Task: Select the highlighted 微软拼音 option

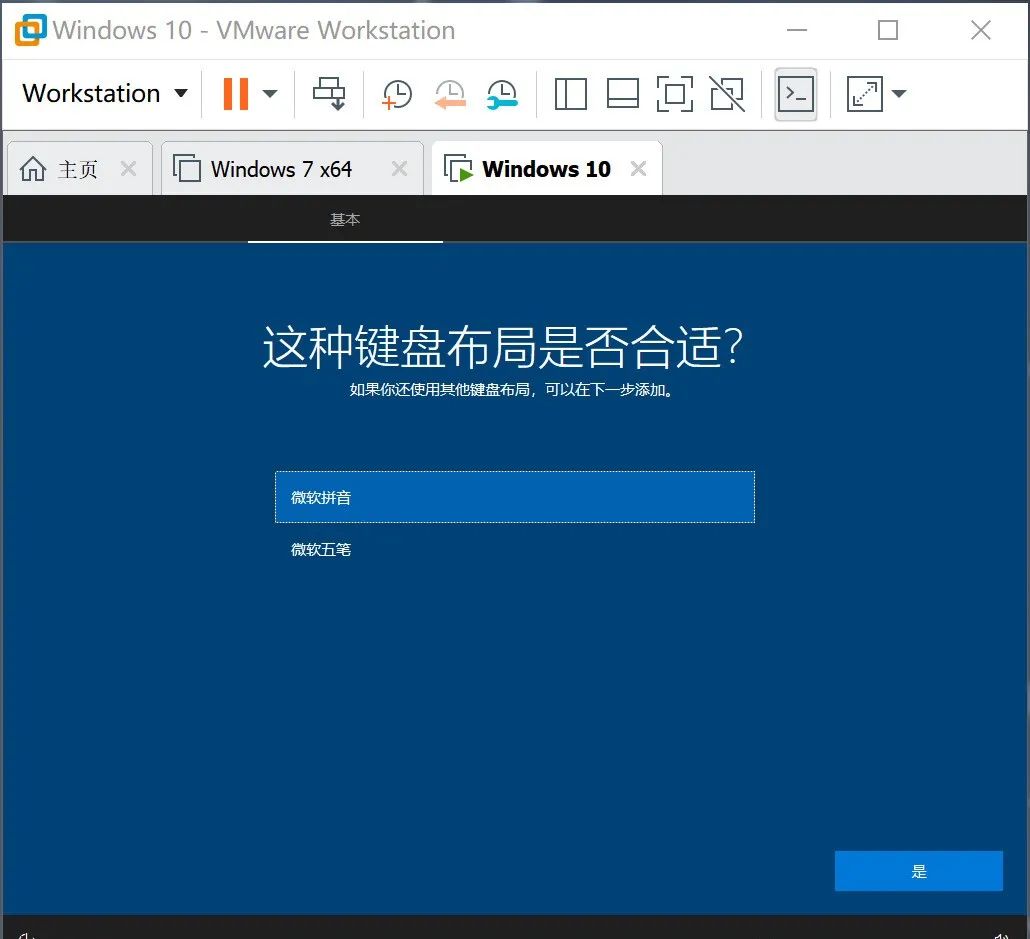Action: [x=514, y=496]
